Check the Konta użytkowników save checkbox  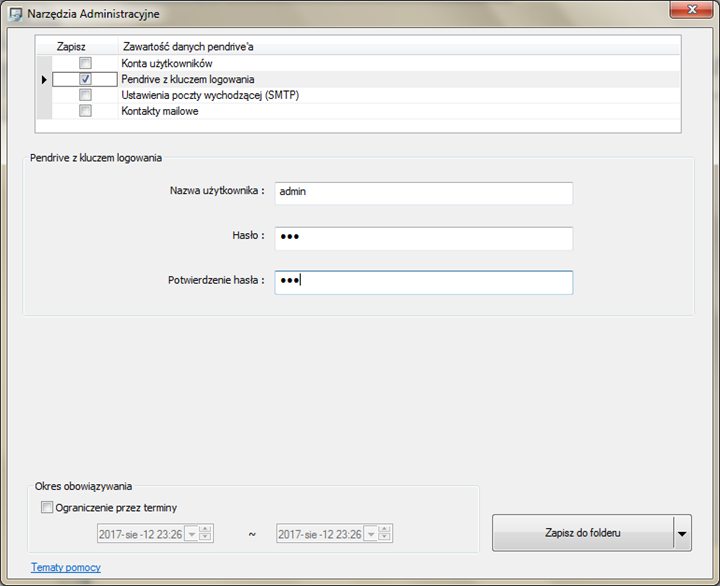click(x=85, y=63)
